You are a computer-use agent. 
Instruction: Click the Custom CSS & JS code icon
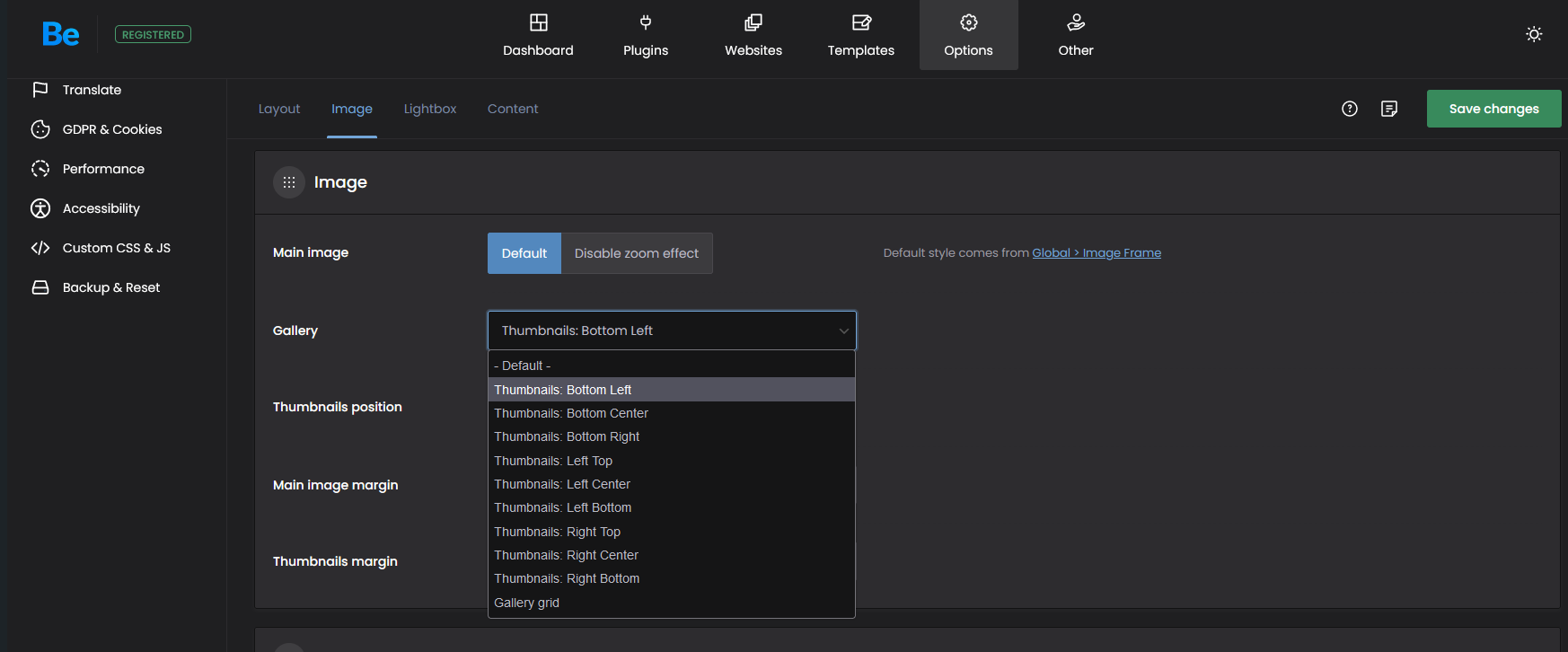[40, 248]
